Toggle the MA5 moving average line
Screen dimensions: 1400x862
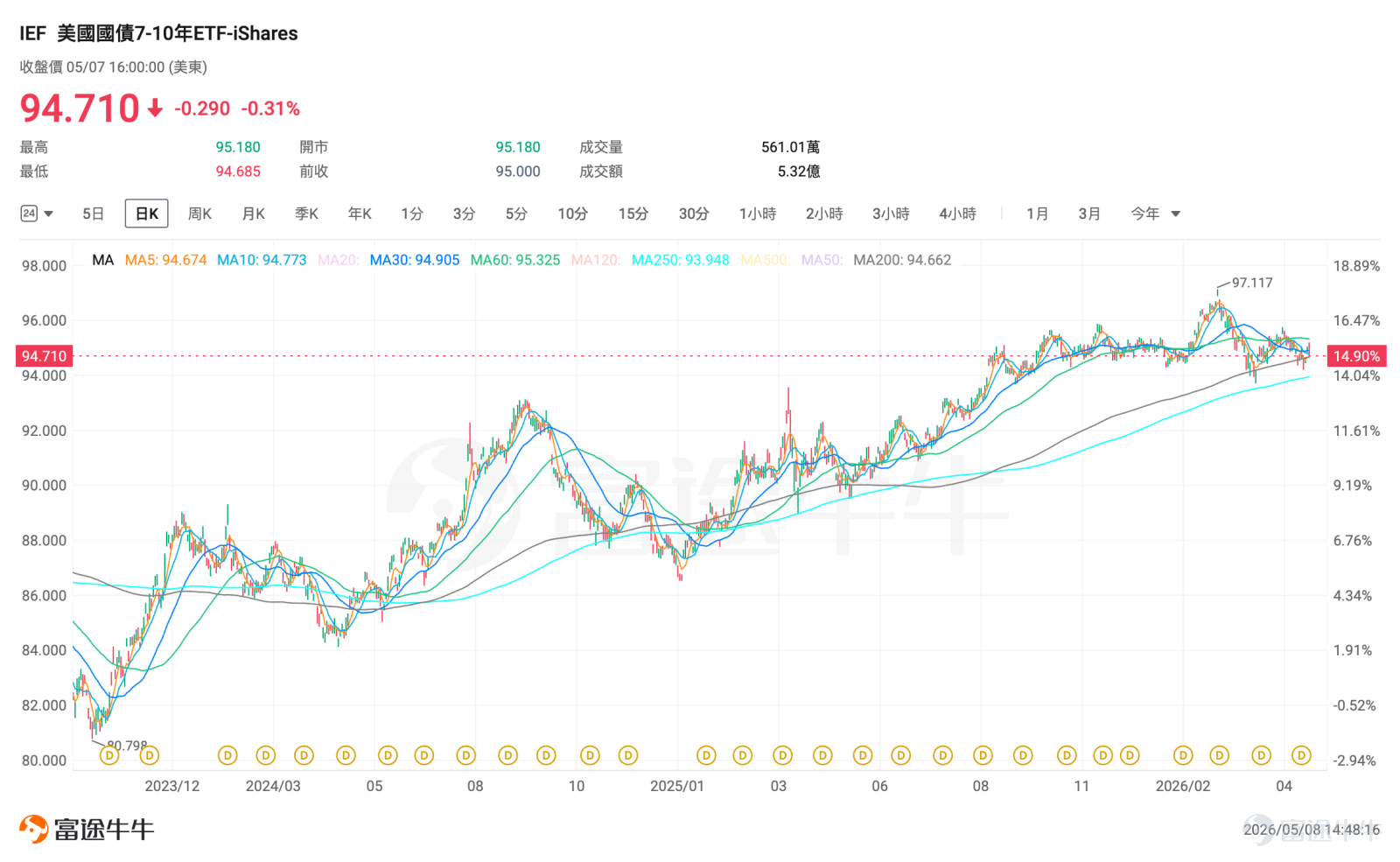pos(165,260)
